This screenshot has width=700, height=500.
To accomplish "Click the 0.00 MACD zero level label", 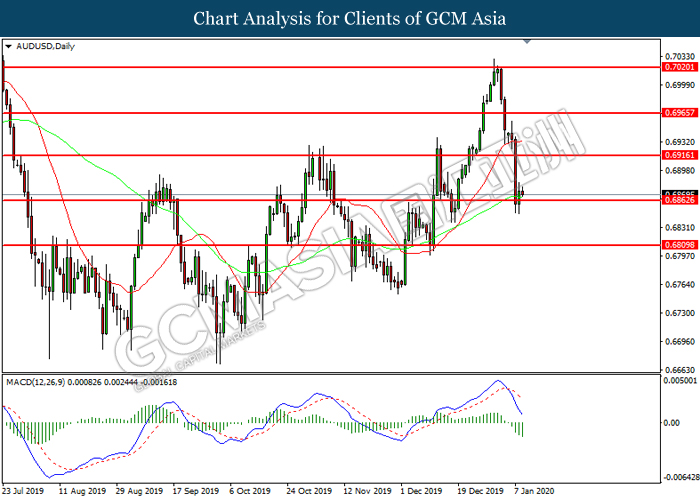I will [x=672, y=423].
